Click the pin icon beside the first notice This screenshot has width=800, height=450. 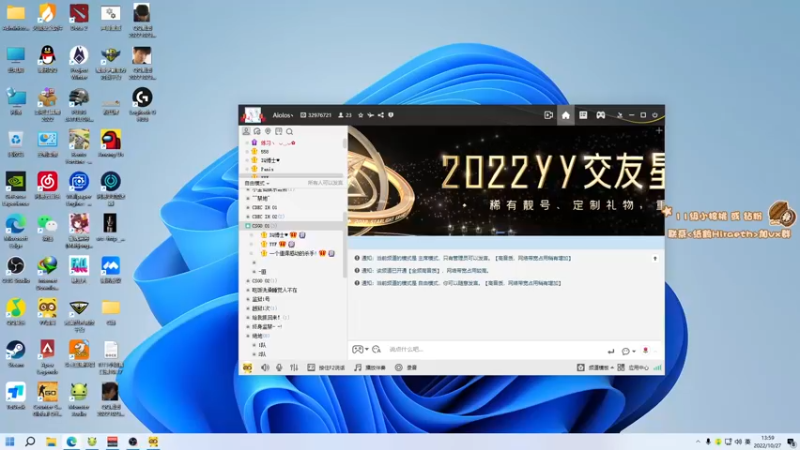pyautogui.click(x=655, y=259)
